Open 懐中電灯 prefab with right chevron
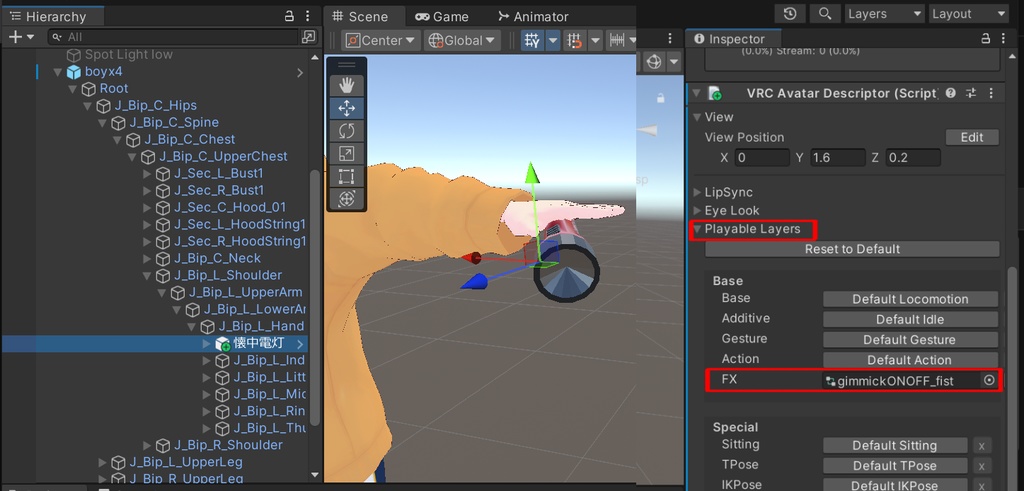This screenshot has width=1024, height=491. (x=300, y=344)
